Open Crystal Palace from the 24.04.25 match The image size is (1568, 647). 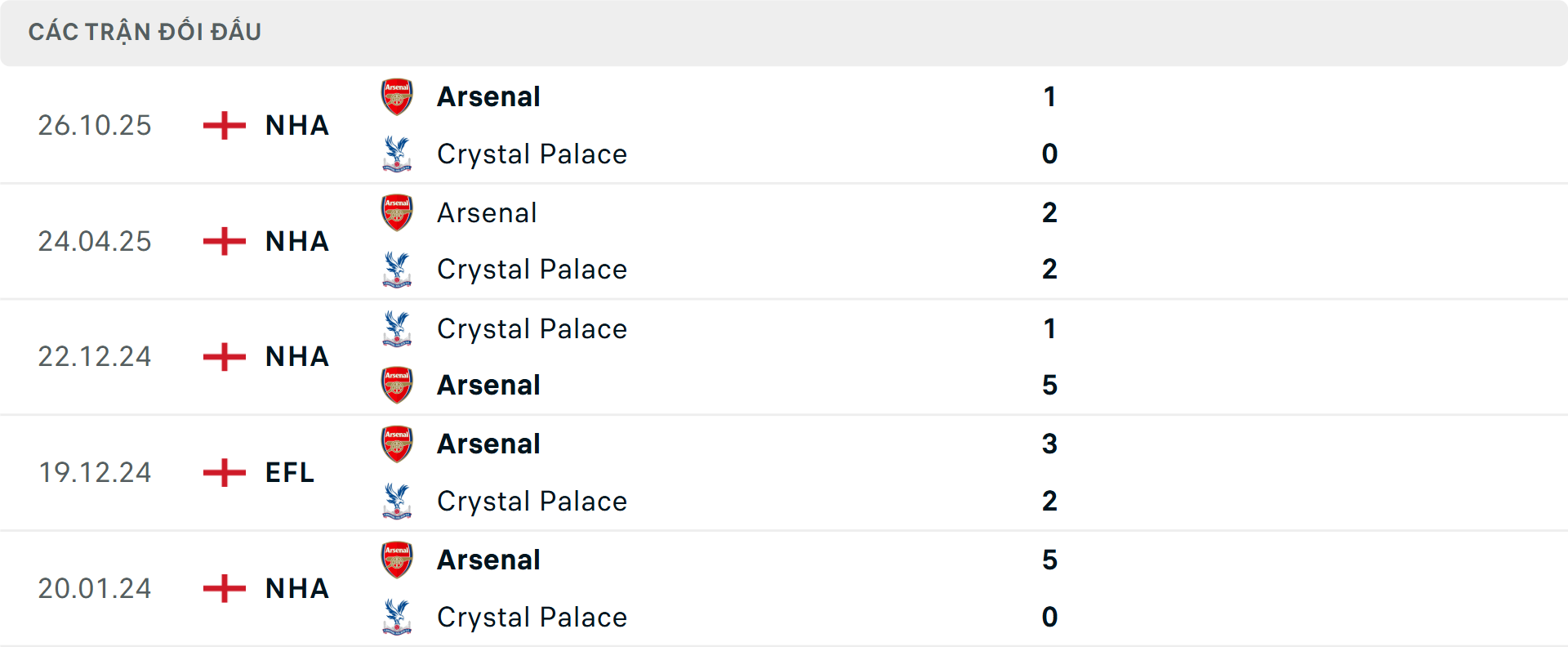click(532, 269)
